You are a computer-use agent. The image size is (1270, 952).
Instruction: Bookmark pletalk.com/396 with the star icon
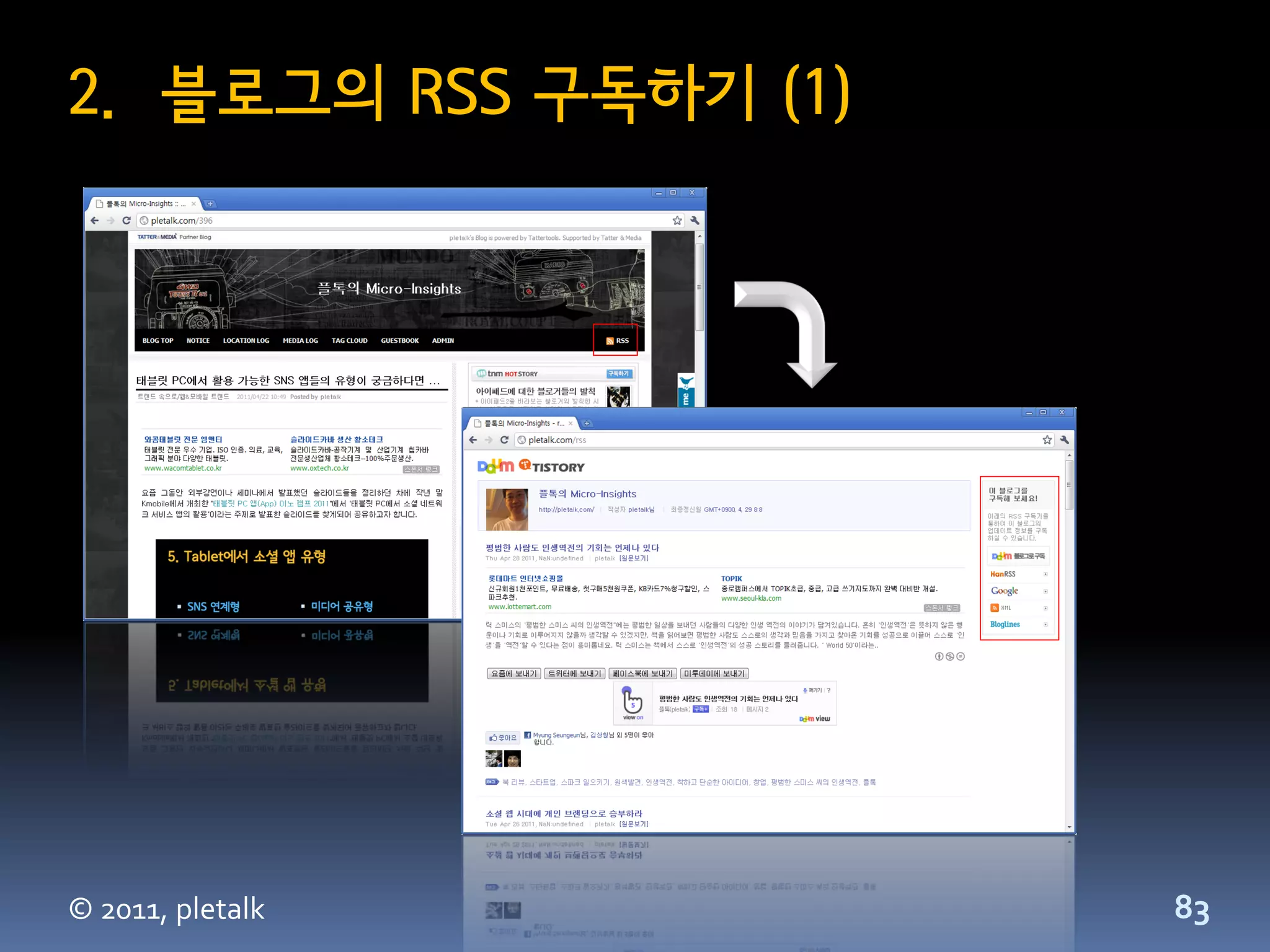click(677, 221)
